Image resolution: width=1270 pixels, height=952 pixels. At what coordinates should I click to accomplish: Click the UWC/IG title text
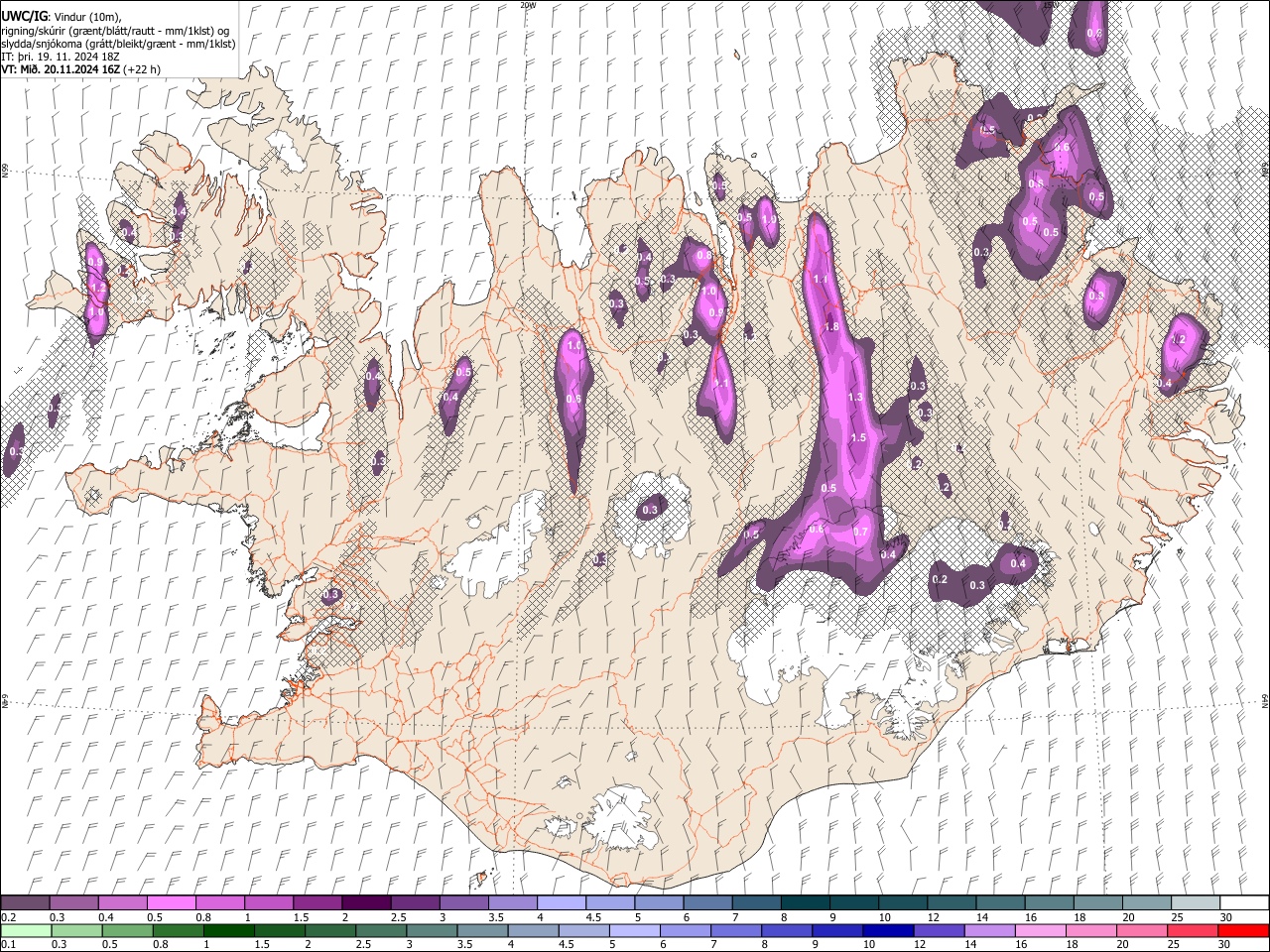point(24,16)
